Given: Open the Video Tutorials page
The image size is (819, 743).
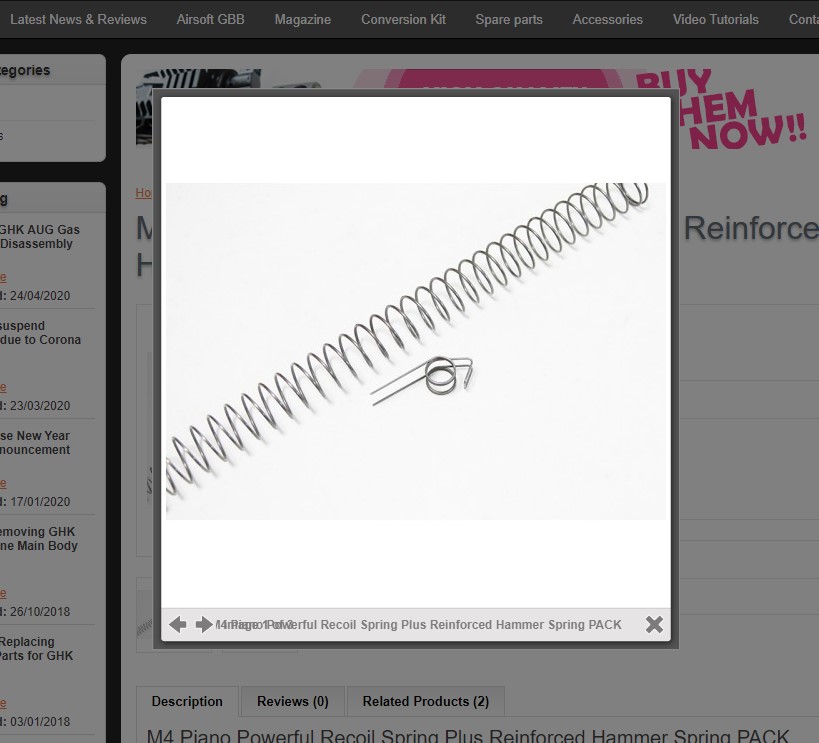Looking at the screenshot, I should 716,19.
